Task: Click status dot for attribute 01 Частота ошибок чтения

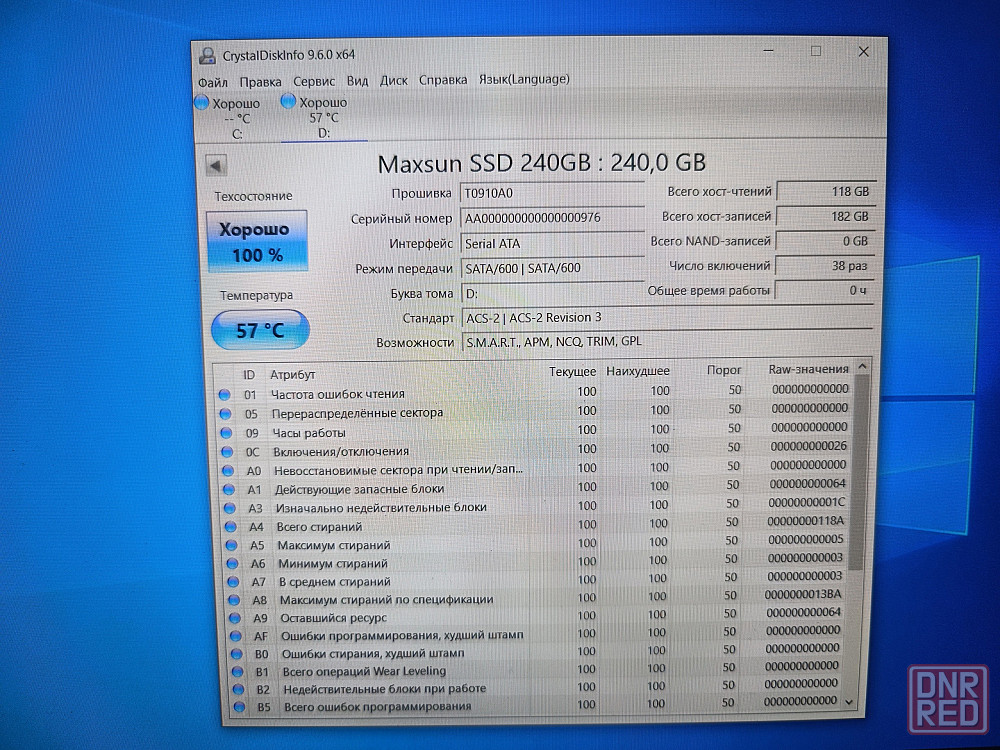Action: tap(224, 395)
